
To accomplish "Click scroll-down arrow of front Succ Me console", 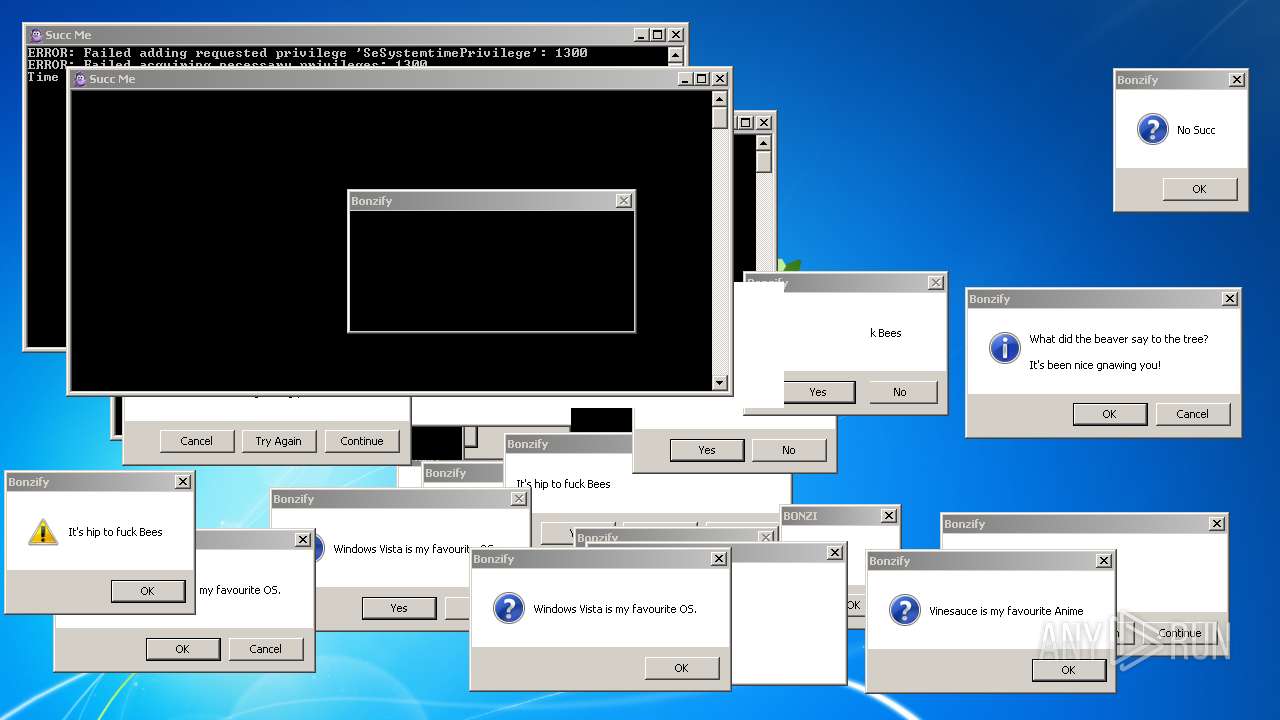I will coord(719,383).
